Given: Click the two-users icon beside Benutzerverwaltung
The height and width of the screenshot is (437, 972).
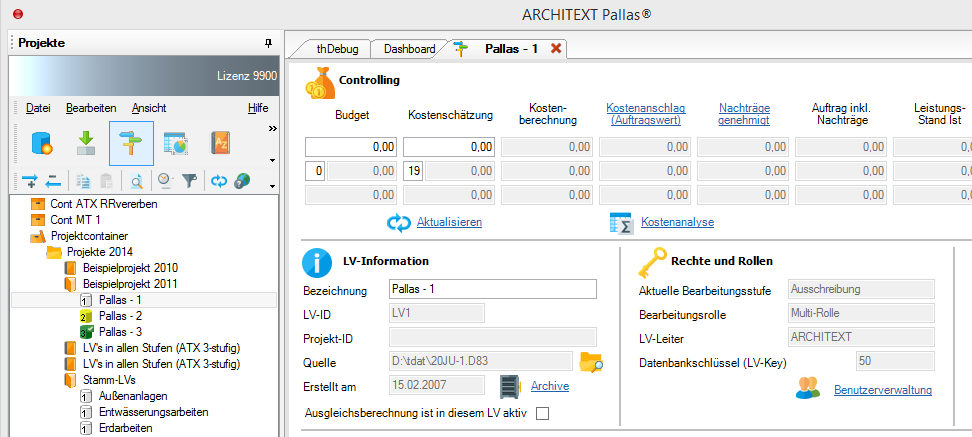Looking at the screenshot, I should click(x=809, y=387).
